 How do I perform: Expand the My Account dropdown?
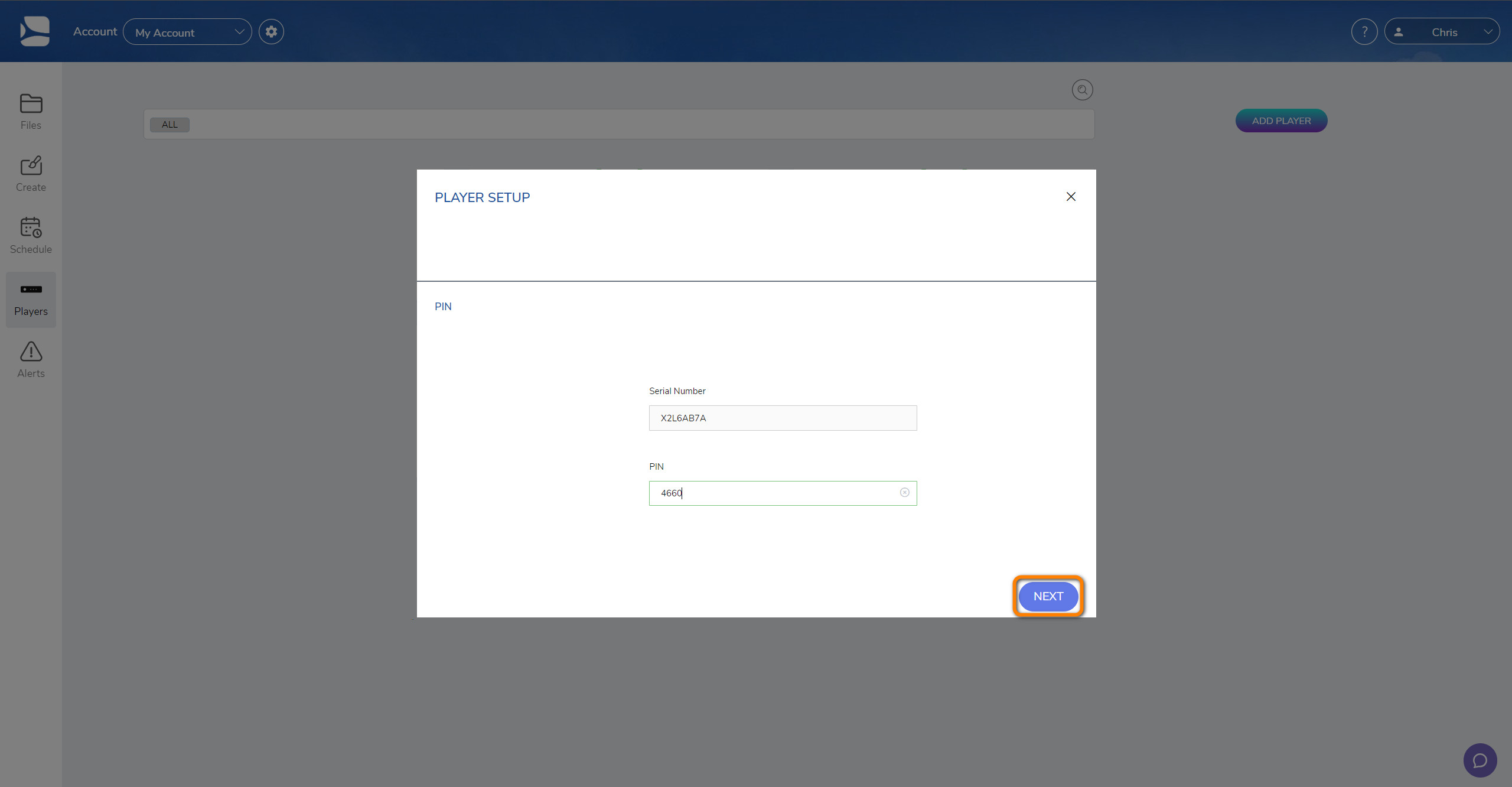click(x=187, y=32)
